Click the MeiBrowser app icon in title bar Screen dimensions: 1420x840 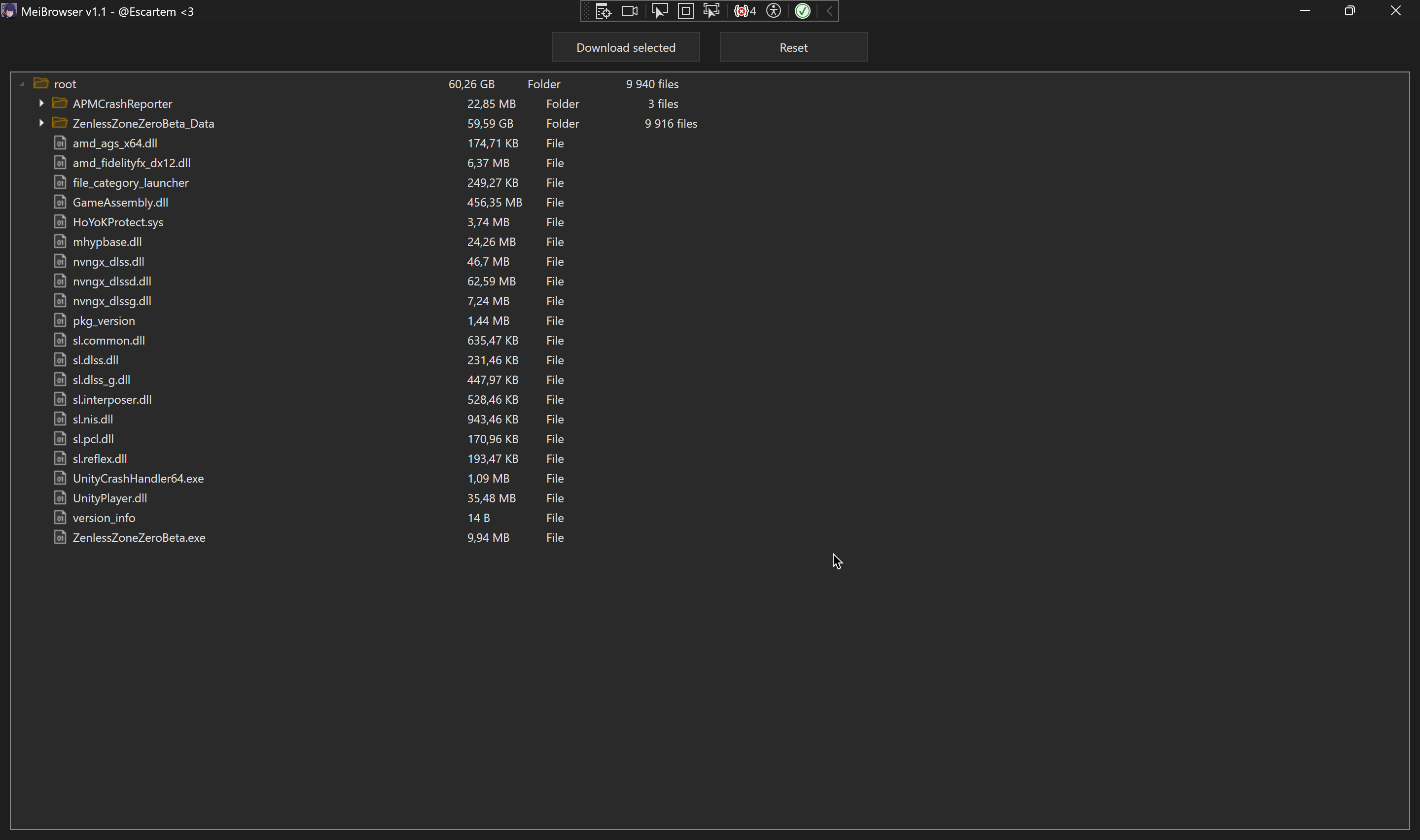point(8,11)
